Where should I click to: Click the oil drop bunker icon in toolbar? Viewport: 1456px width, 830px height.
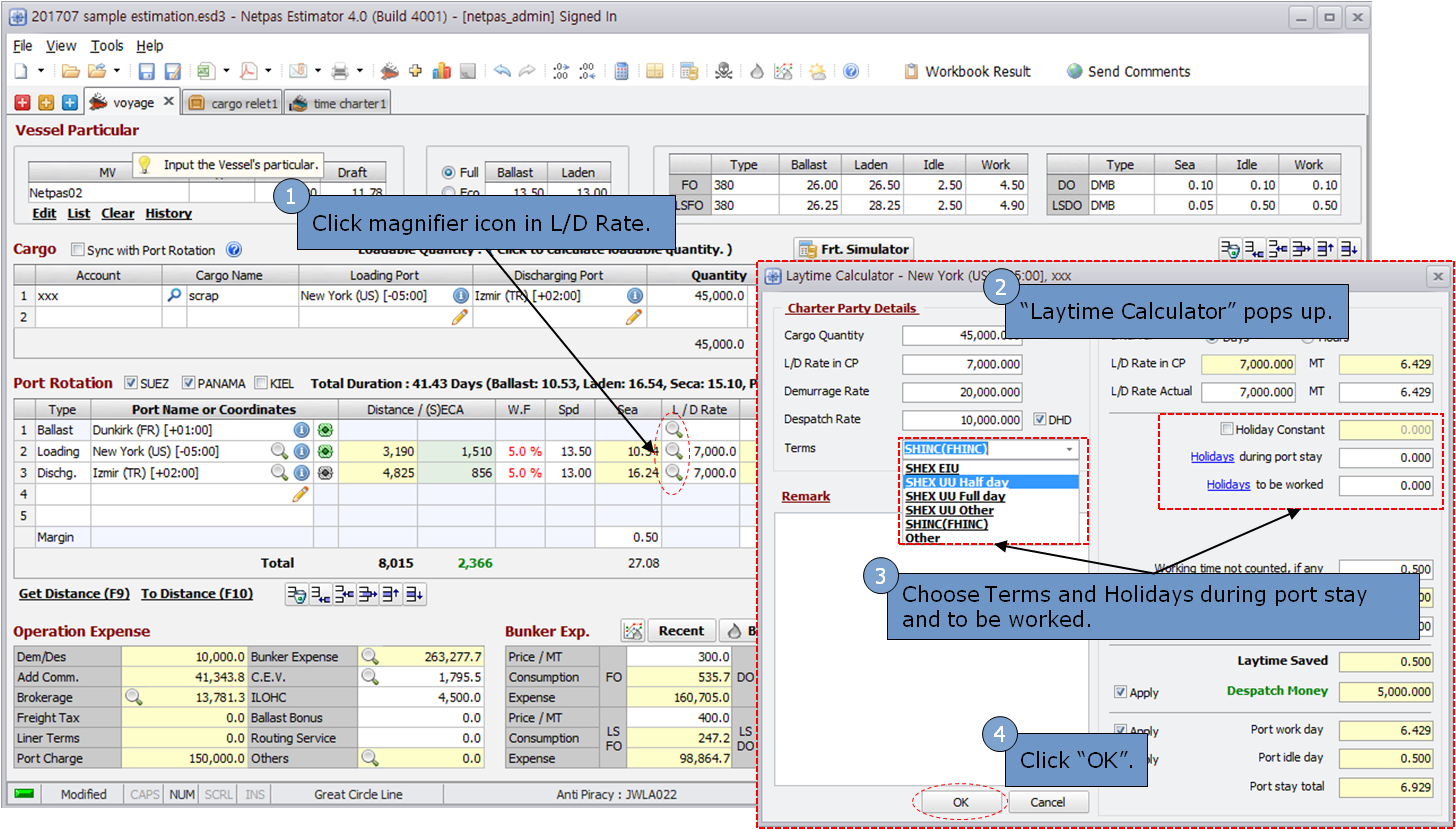point(757,71)
